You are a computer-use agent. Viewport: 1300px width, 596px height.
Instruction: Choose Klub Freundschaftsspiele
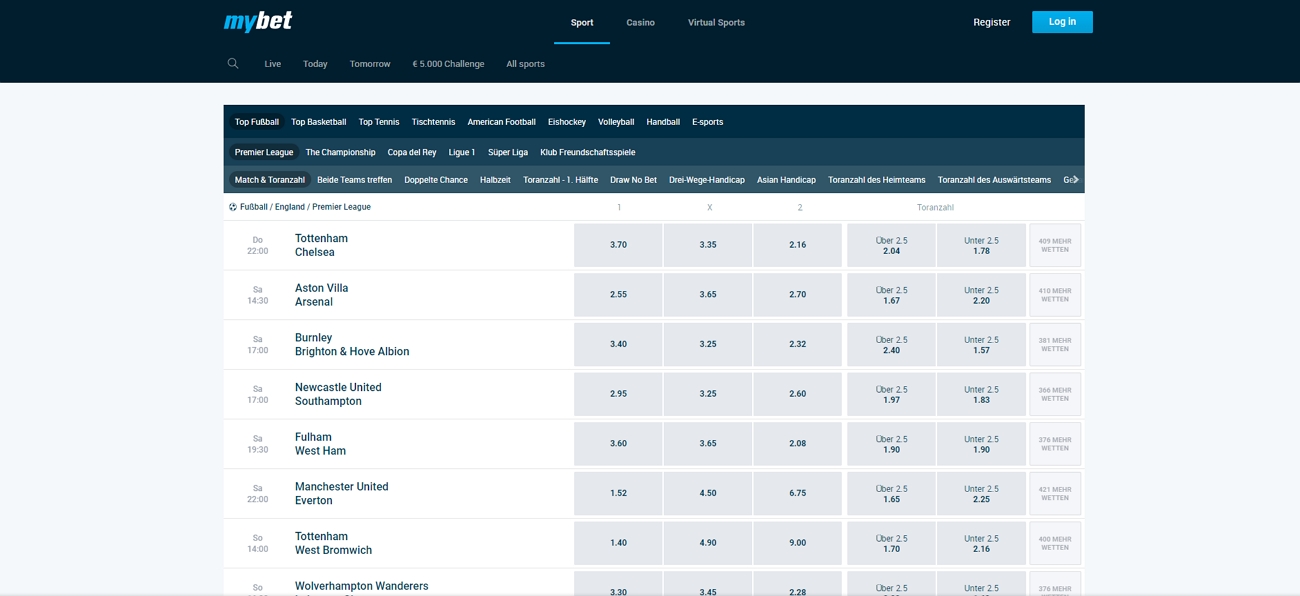click(x=588, y=152)
